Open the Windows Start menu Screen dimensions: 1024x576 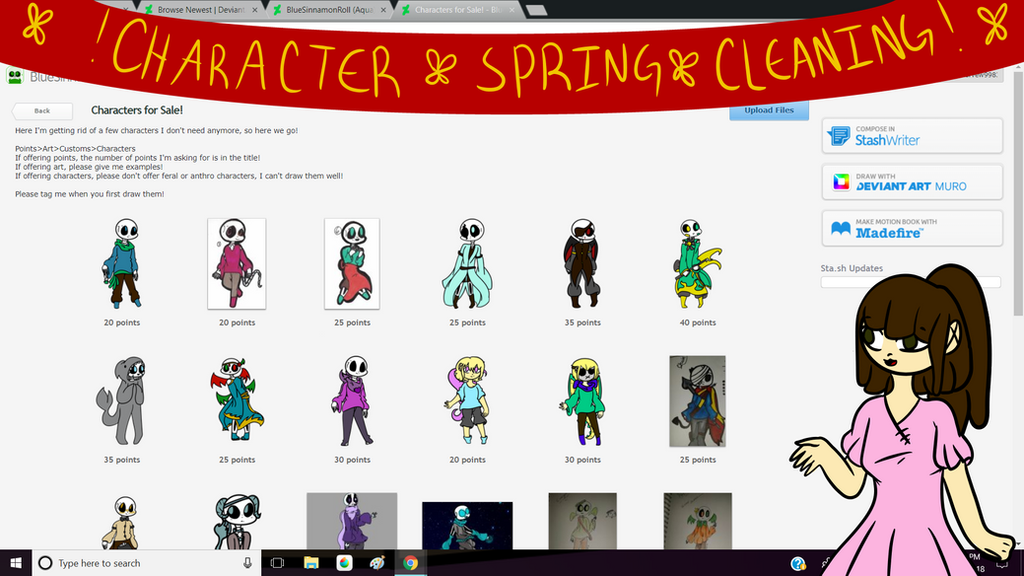16,563
